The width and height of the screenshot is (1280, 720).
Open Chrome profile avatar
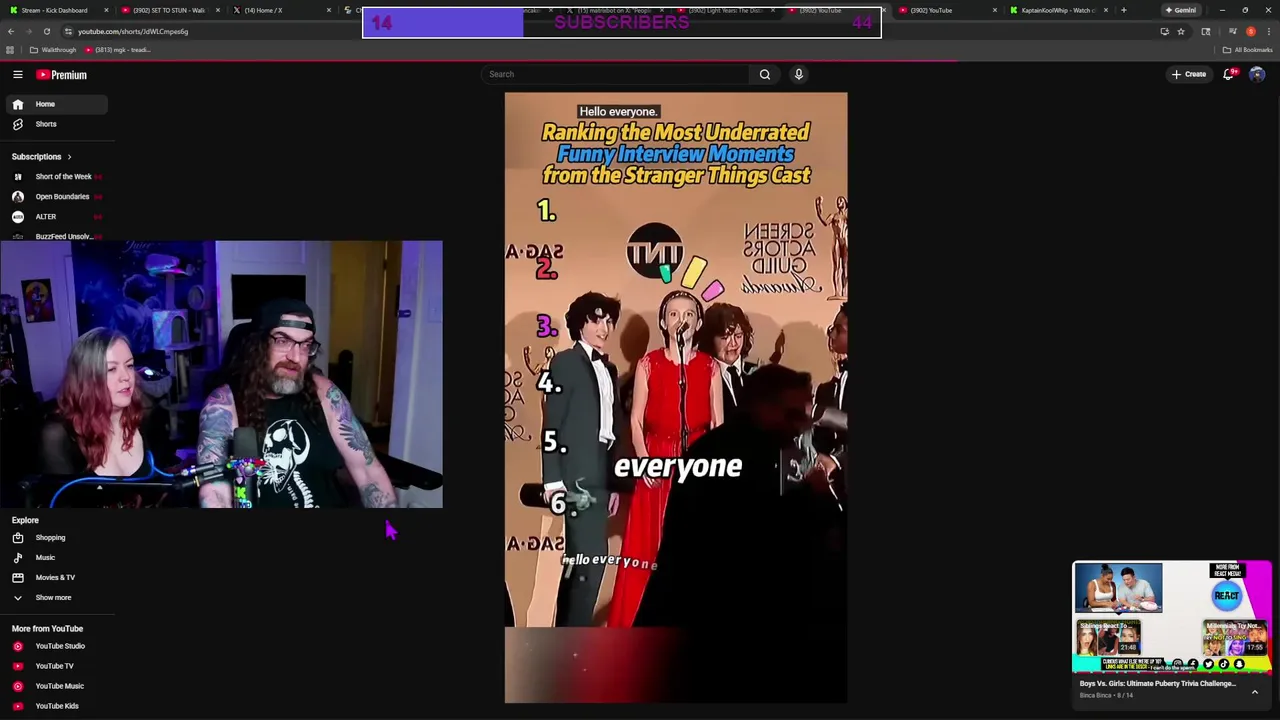[1250, 31]
